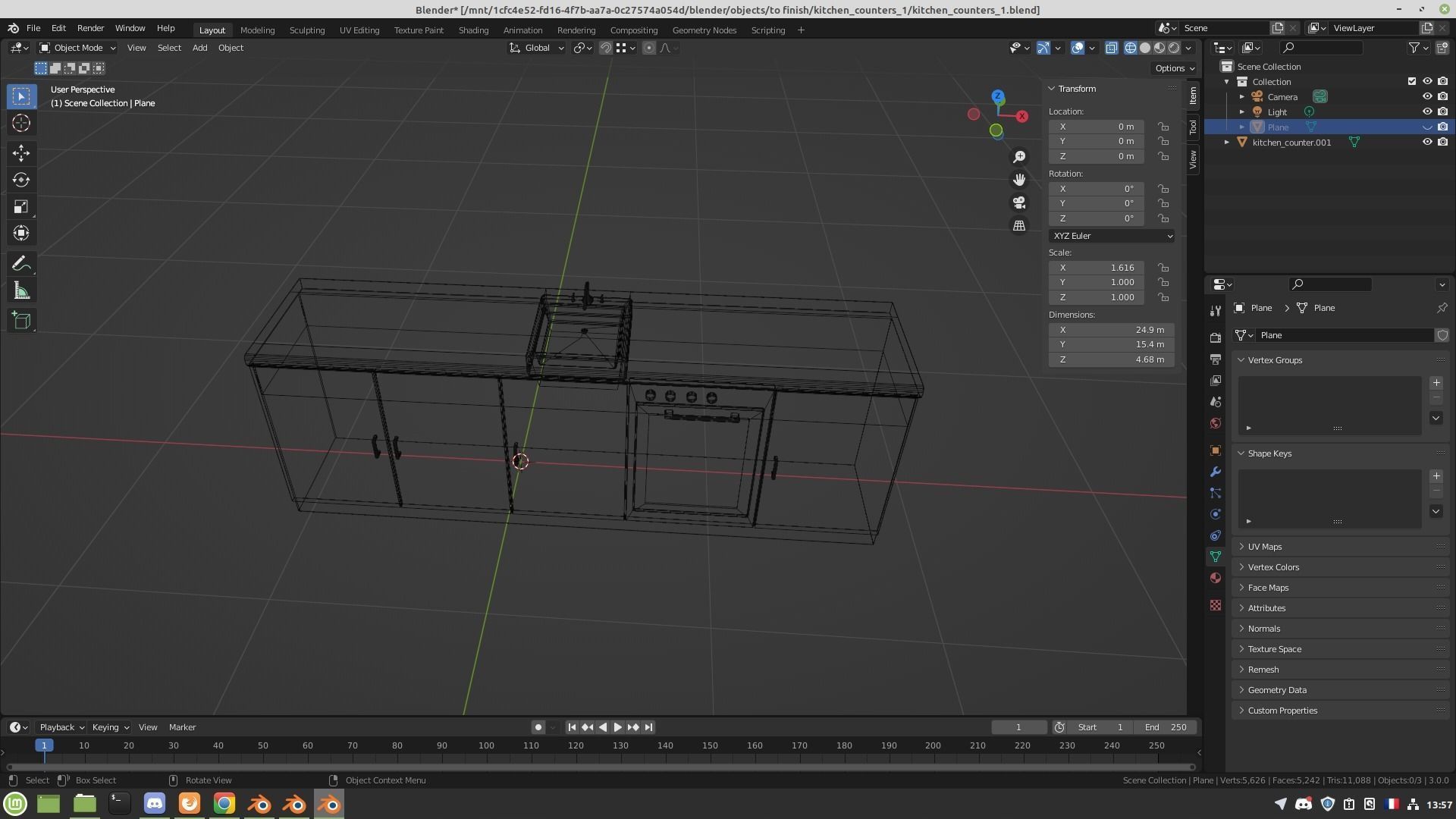Screen dimensions: 1456x819
Task: Activate the Scale tool
Action: 21,206
